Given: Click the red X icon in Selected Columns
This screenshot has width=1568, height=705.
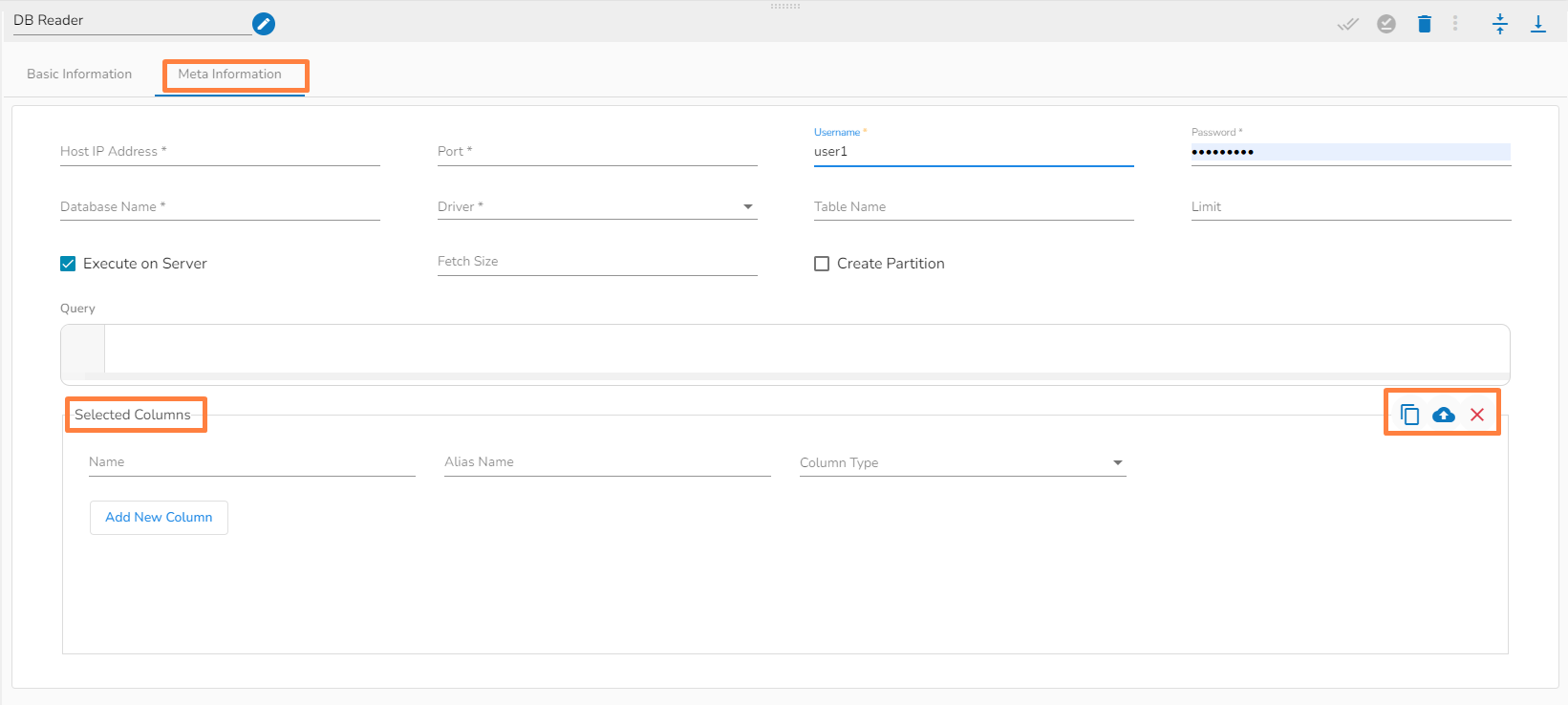Looking at the screenshot, I should click(x=1477, y=415).
